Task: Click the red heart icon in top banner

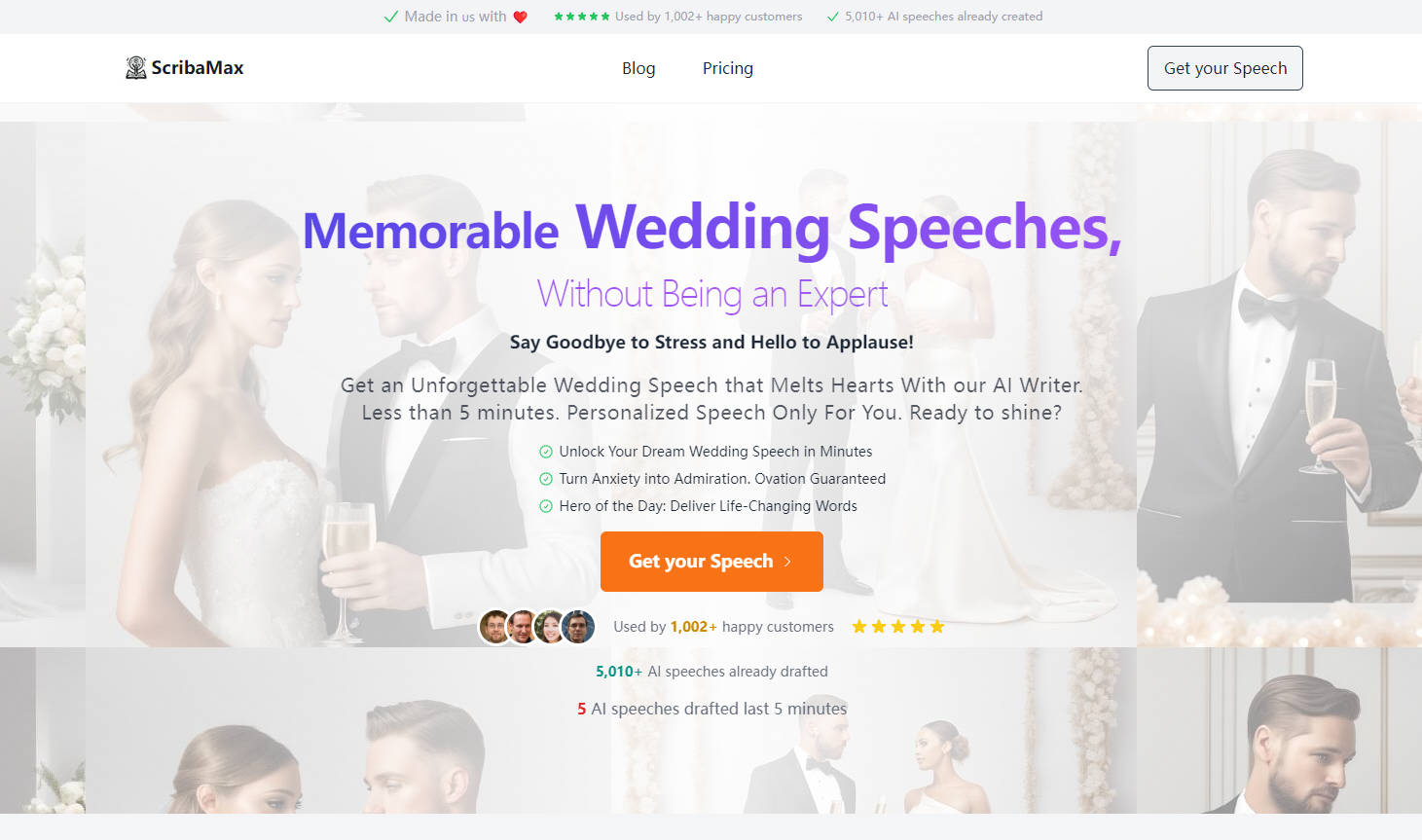Action: (520, 17)
